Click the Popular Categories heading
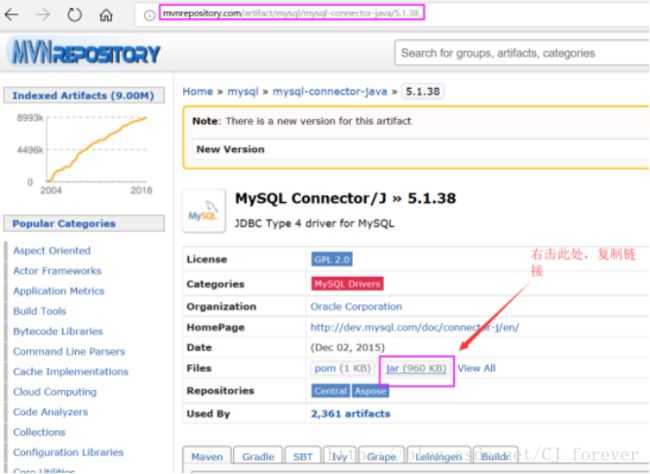Image resolution: width=650 pixels, height=474 pixels. [x=84, y=224]
